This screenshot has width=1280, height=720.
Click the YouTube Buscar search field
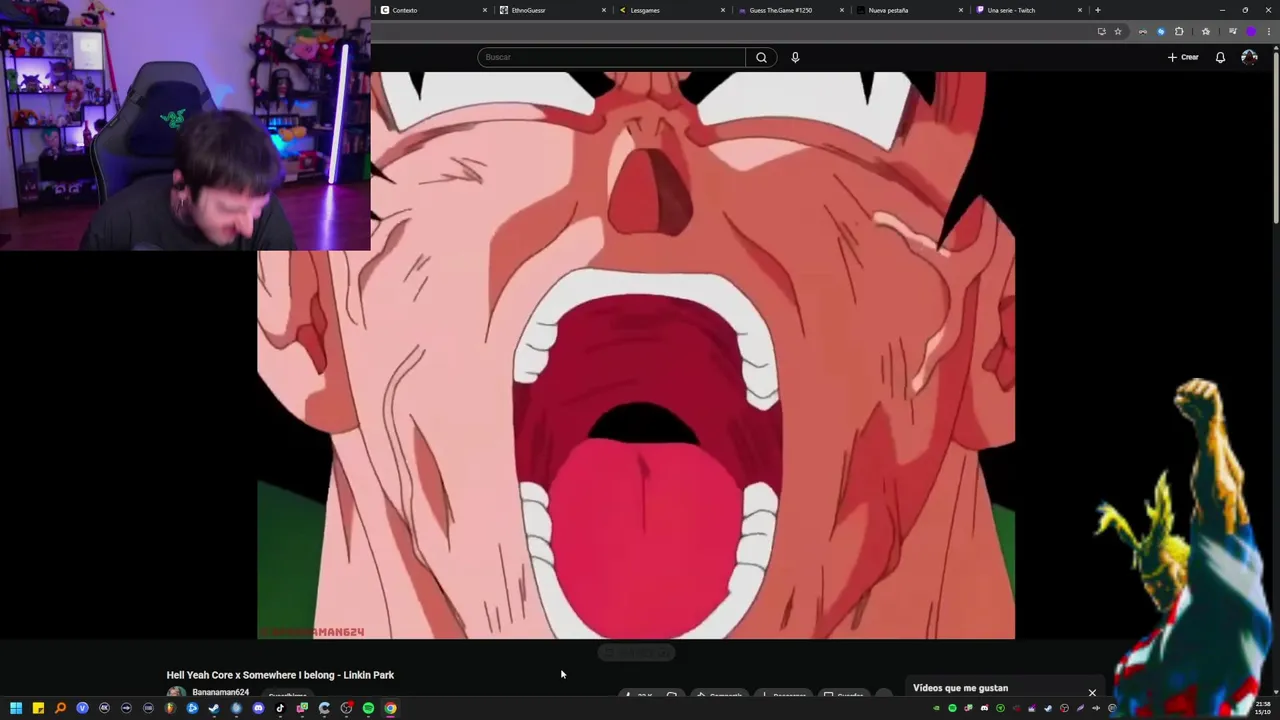[x=611, y=57]
